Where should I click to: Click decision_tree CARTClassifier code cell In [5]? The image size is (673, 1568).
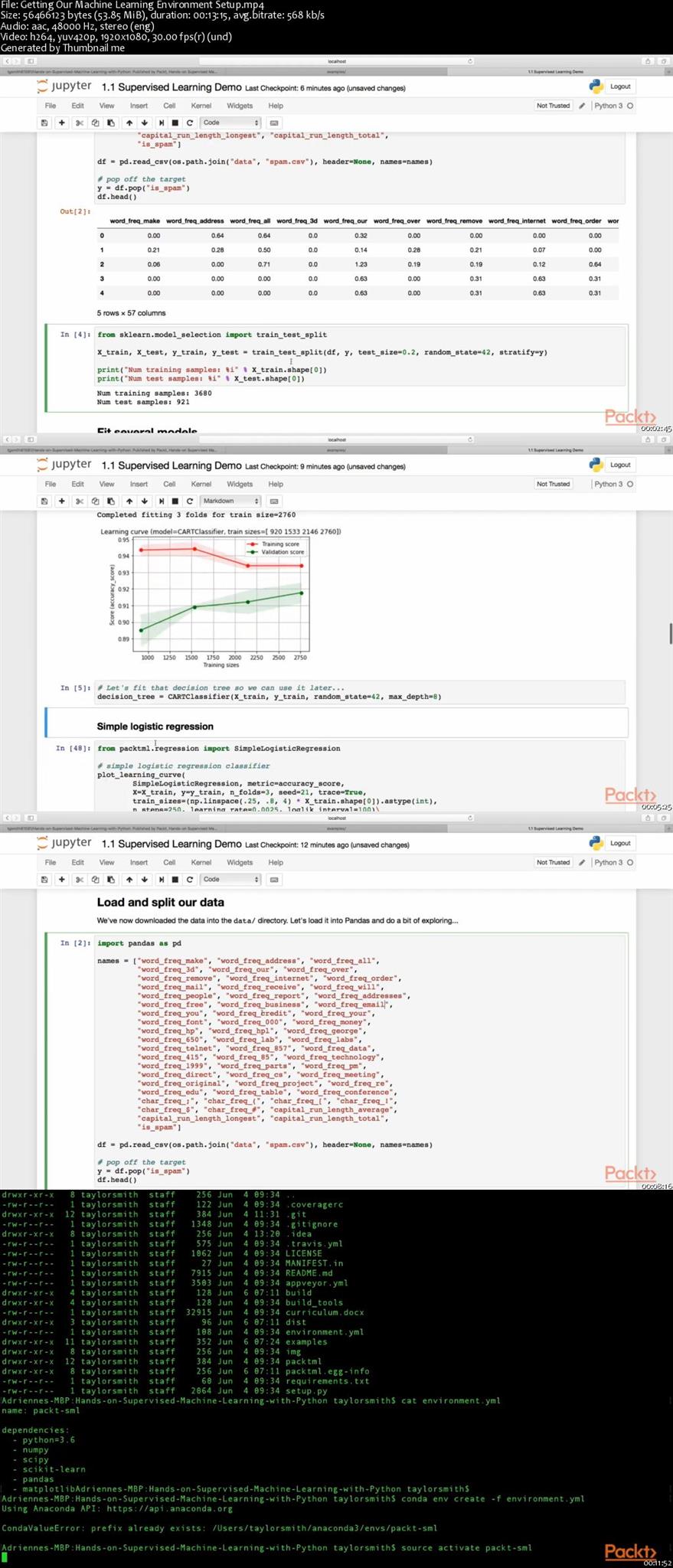point(360,692)
